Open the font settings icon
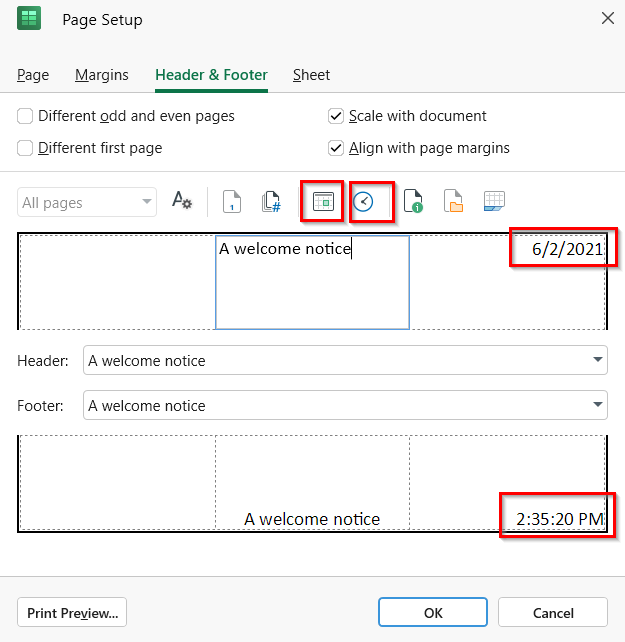 tap(181, 201)
